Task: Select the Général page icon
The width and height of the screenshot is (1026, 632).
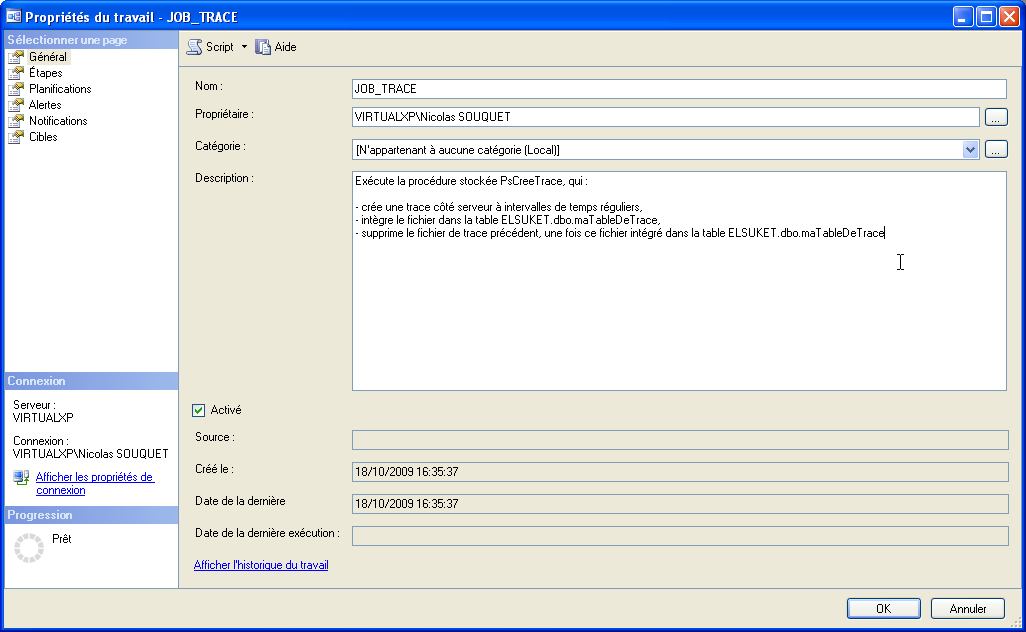Action: click(x=15, y=57)
